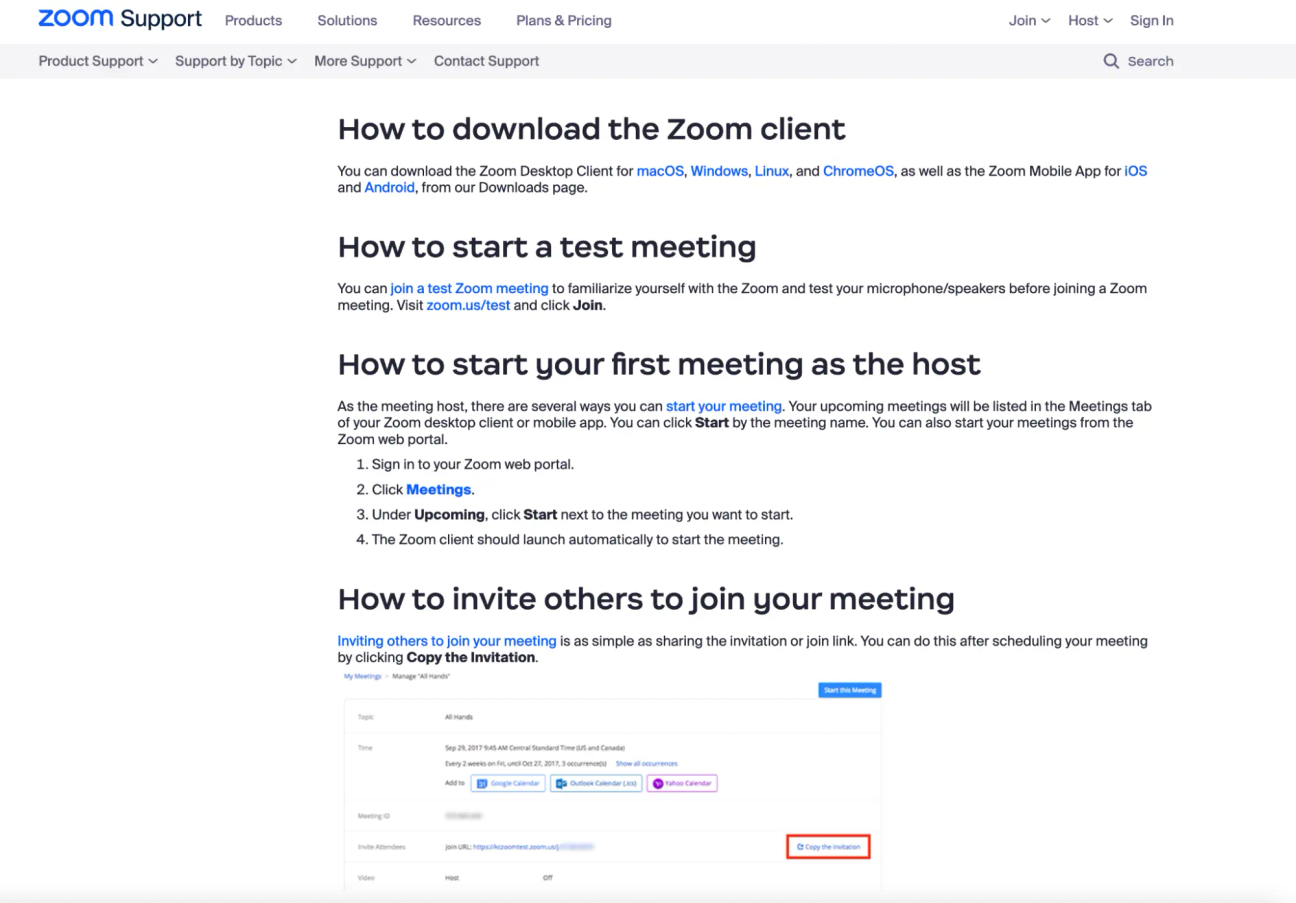Click the heading 'How to download the Zoom client'
The image size is (1296, 903).
point(592,129)
